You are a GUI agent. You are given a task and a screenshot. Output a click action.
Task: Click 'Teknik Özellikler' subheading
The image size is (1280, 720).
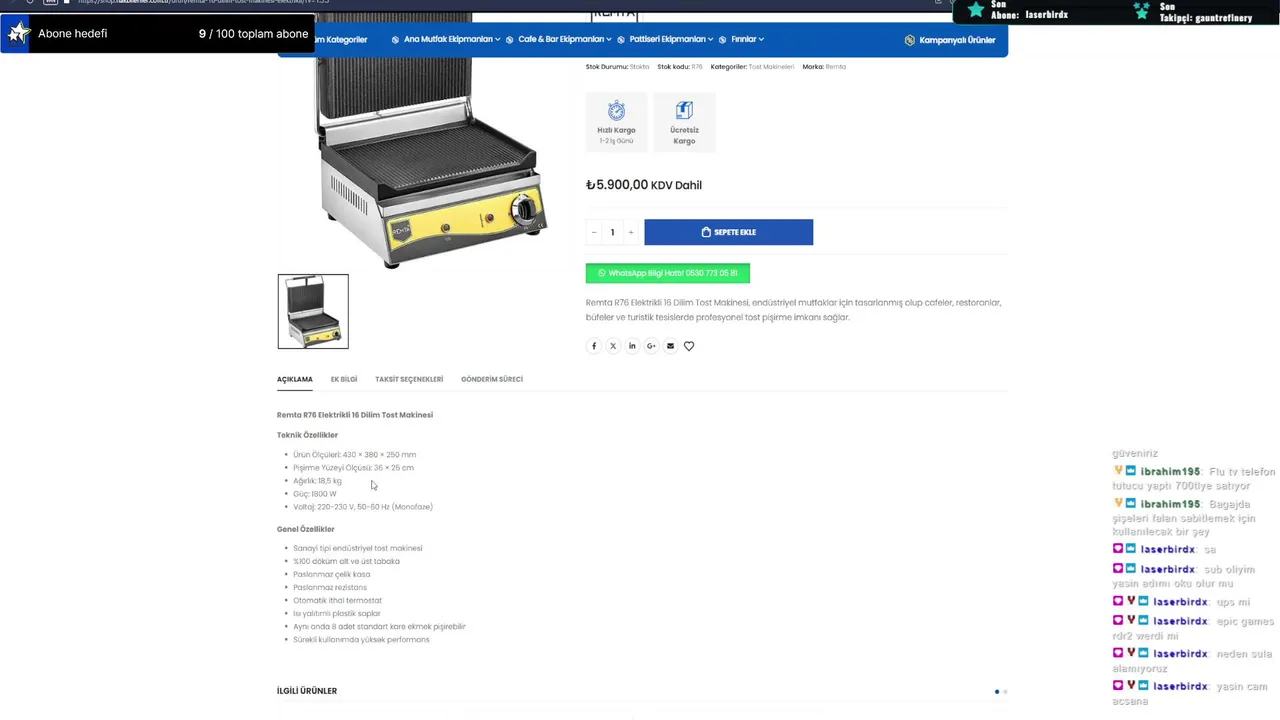(307, 435)
